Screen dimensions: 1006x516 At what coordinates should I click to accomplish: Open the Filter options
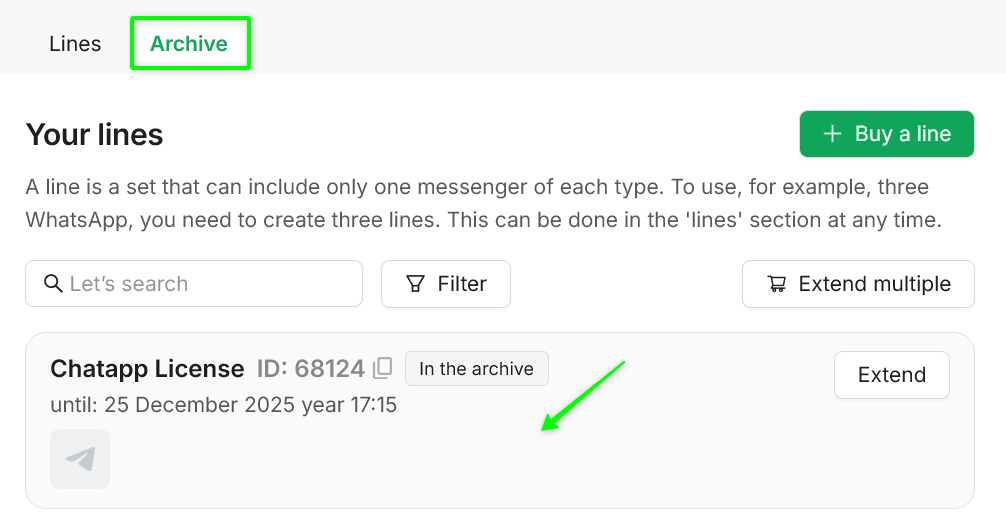[x=446, y=284]
